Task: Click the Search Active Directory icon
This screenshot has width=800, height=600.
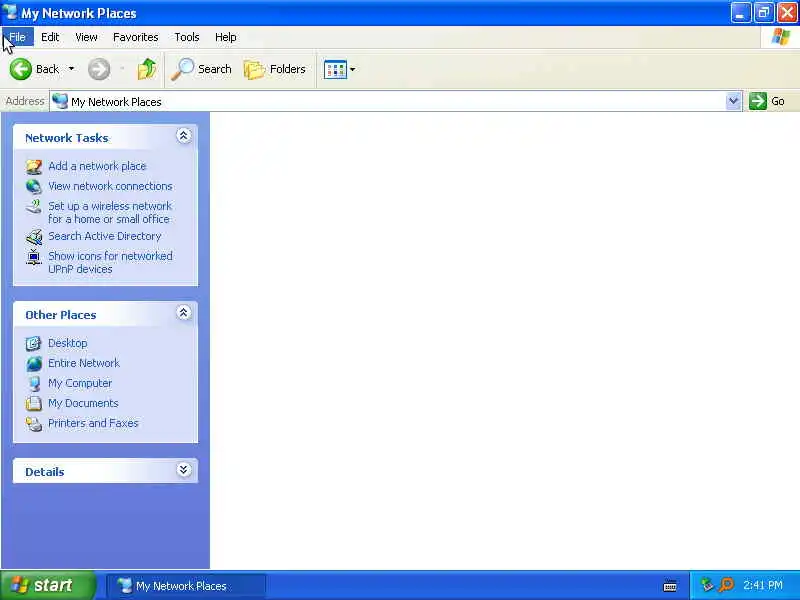Action: pos(34,236)
